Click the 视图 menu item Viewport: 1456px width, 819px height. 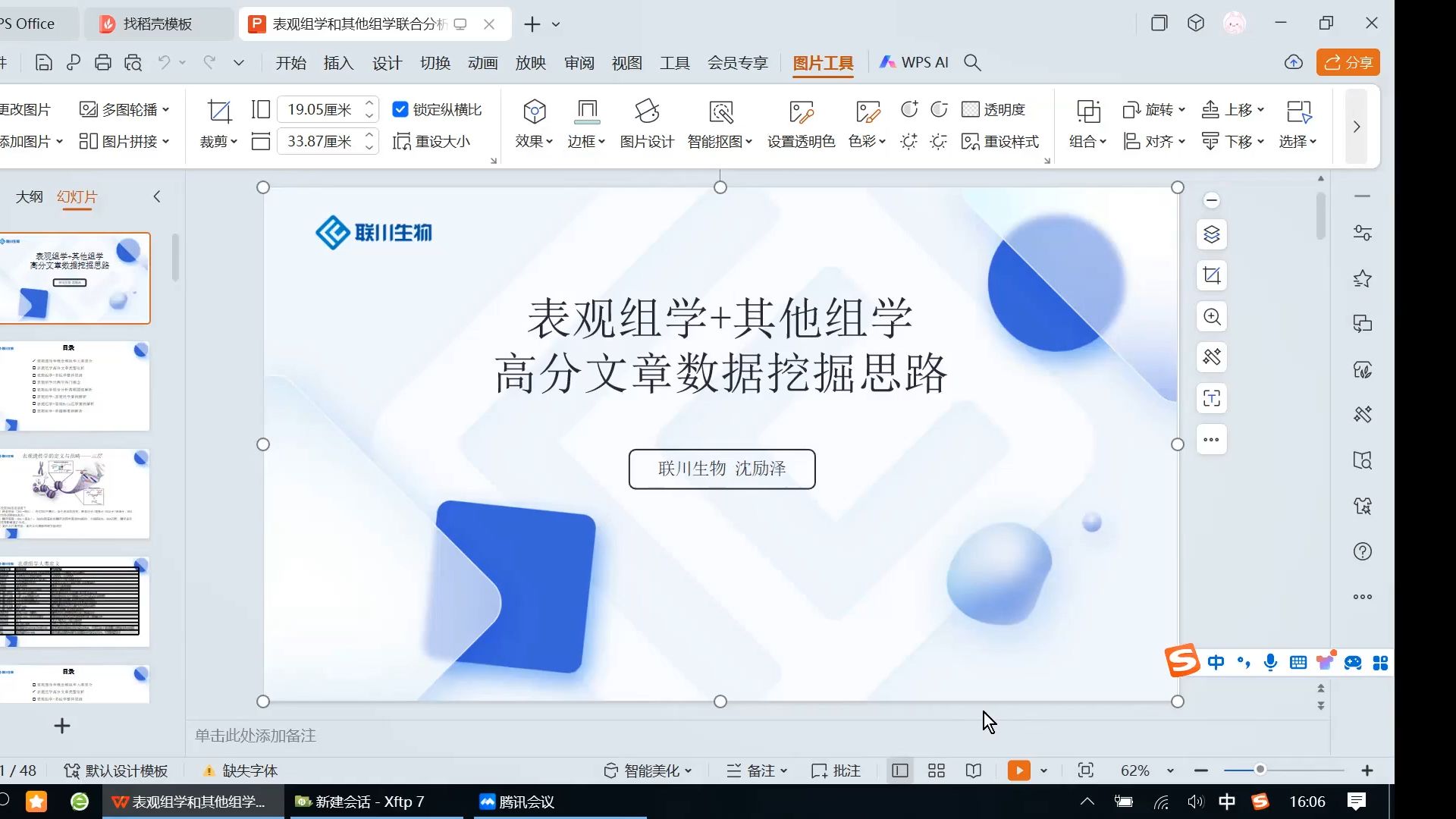coord(626,62)
